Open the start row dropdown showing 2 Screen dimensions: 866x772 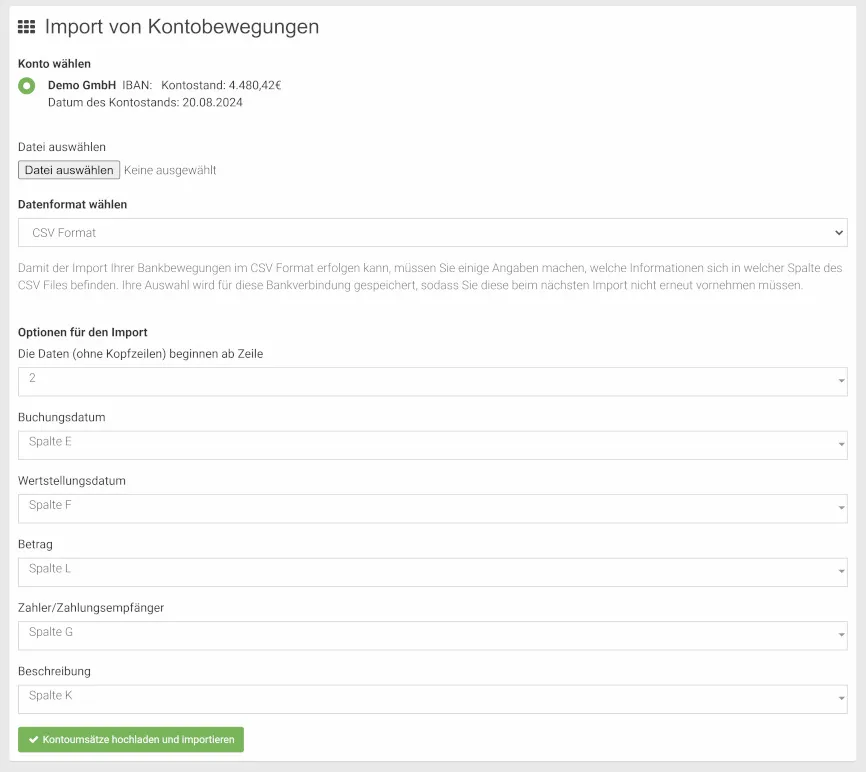(x=432, y=382)
